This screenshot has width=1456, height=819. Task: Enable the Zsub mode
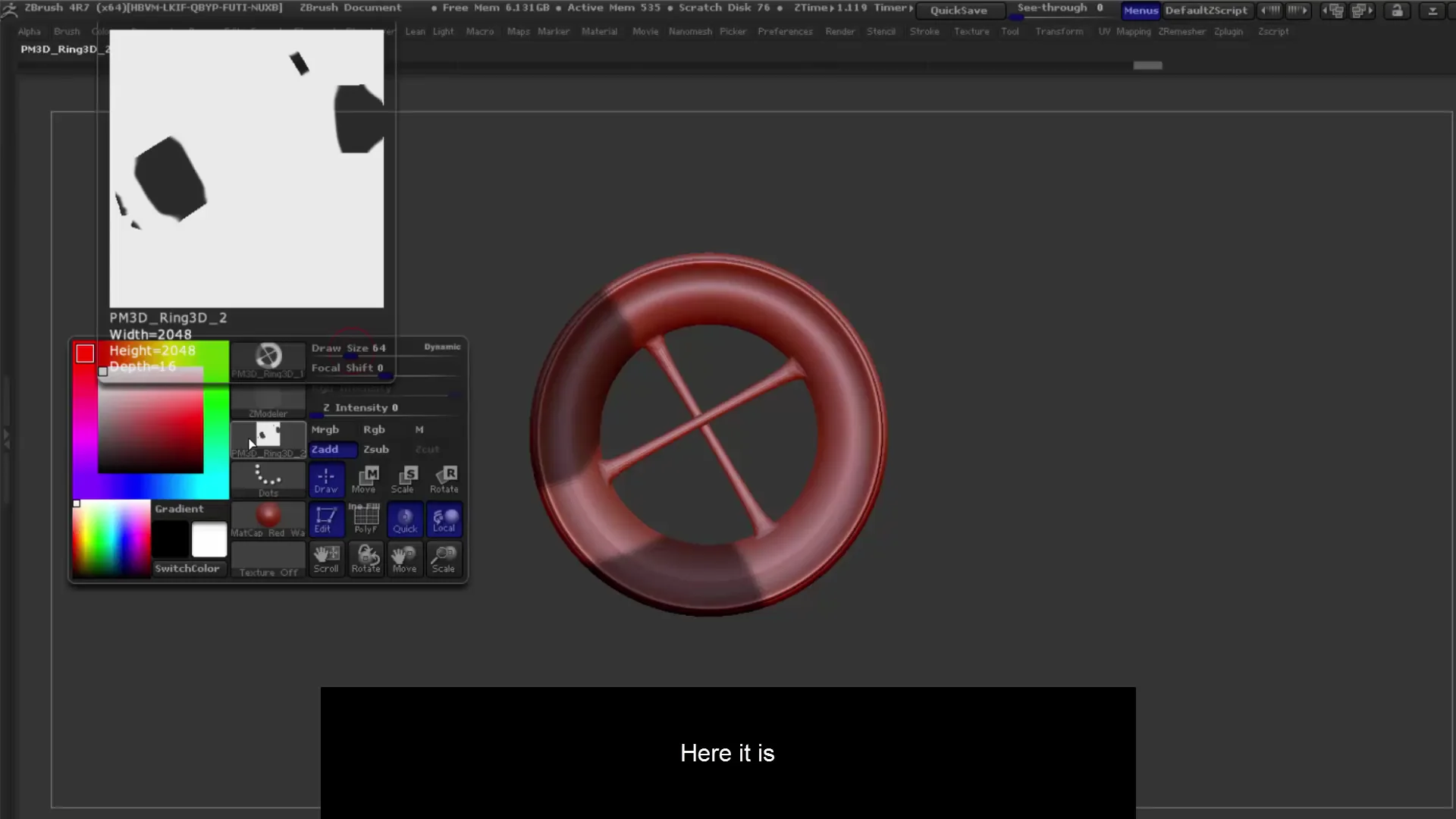tap(376, 450)
